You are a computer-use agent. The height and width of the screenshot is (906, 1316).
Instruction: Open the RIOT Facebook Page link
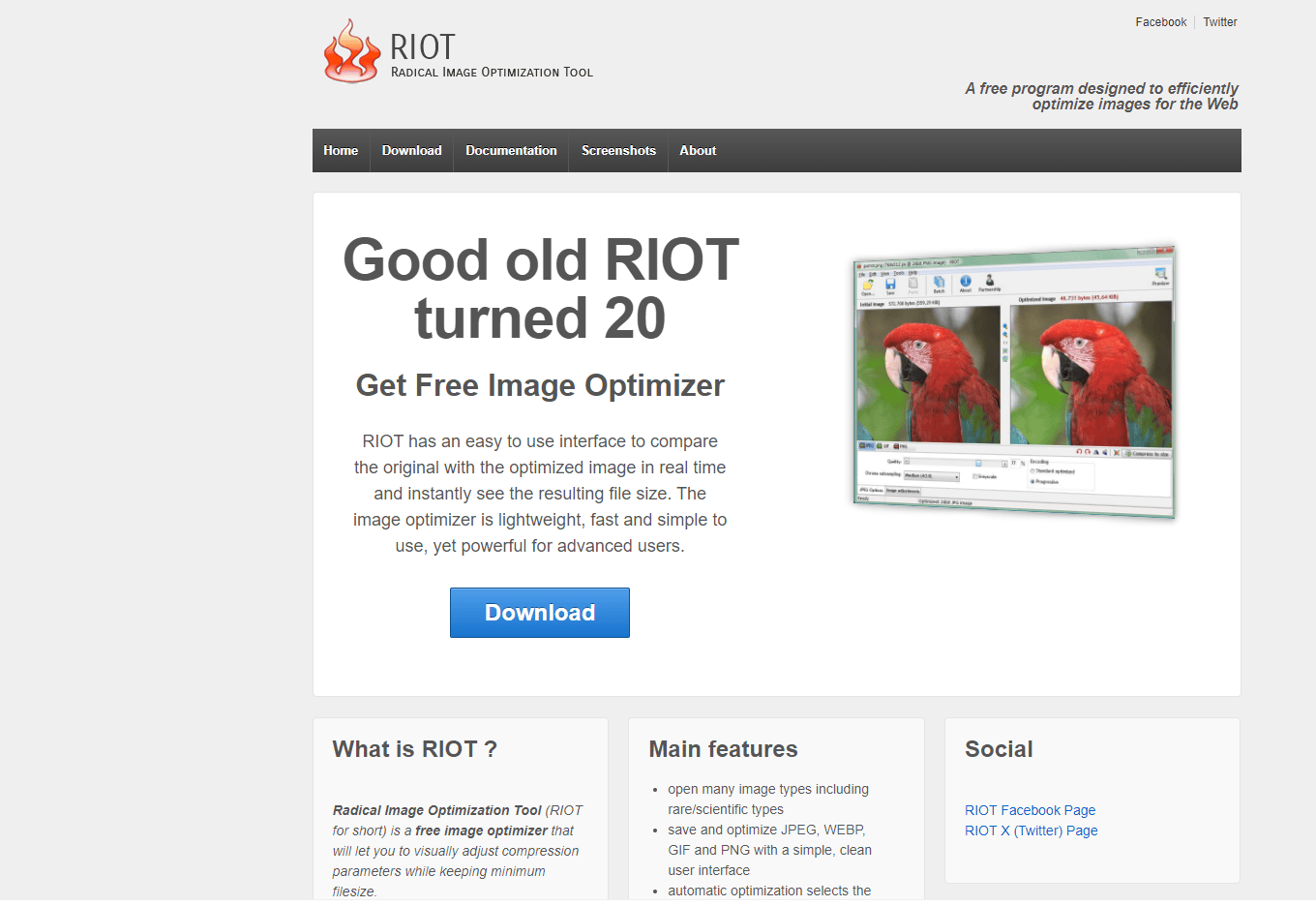(x=1030, y=810)
